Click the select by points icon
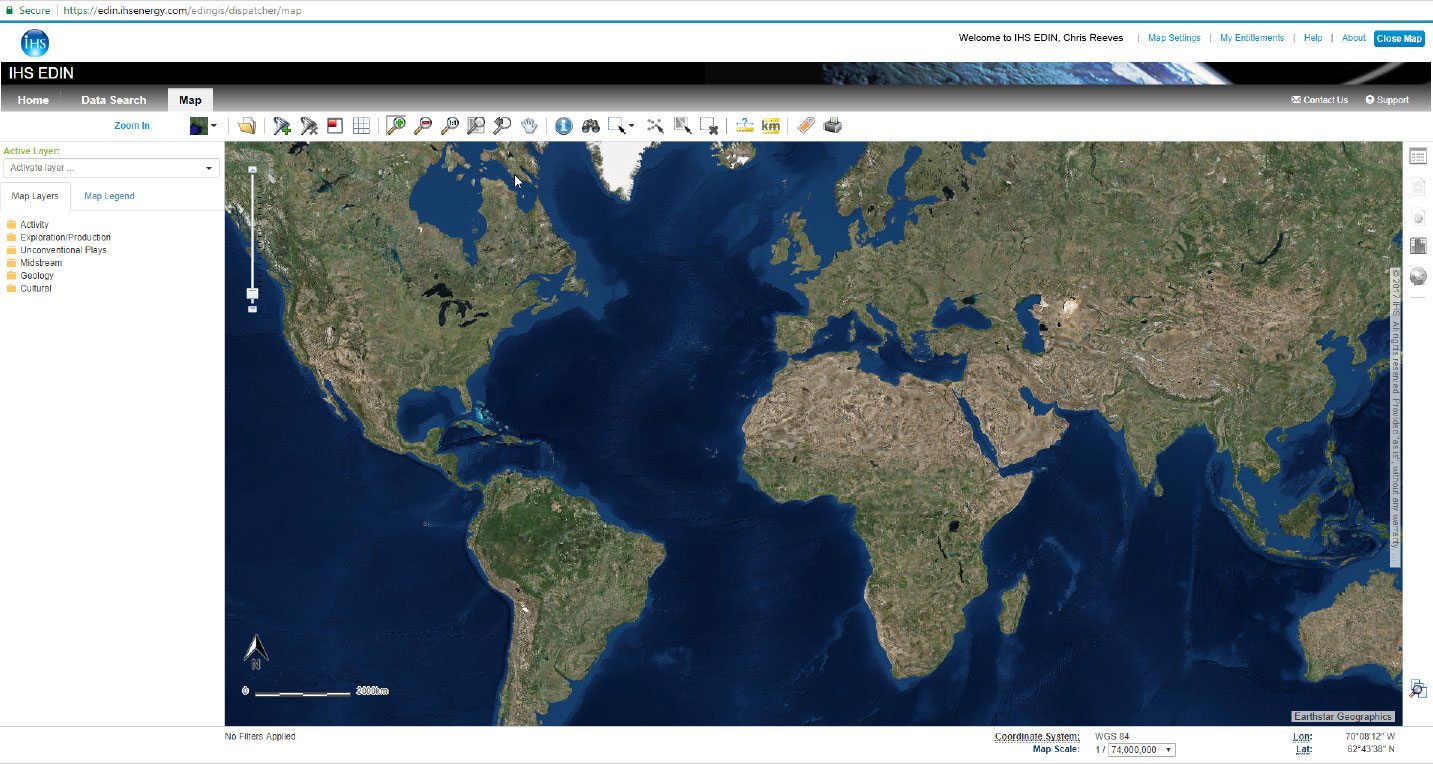 click(x=655, y=126)
